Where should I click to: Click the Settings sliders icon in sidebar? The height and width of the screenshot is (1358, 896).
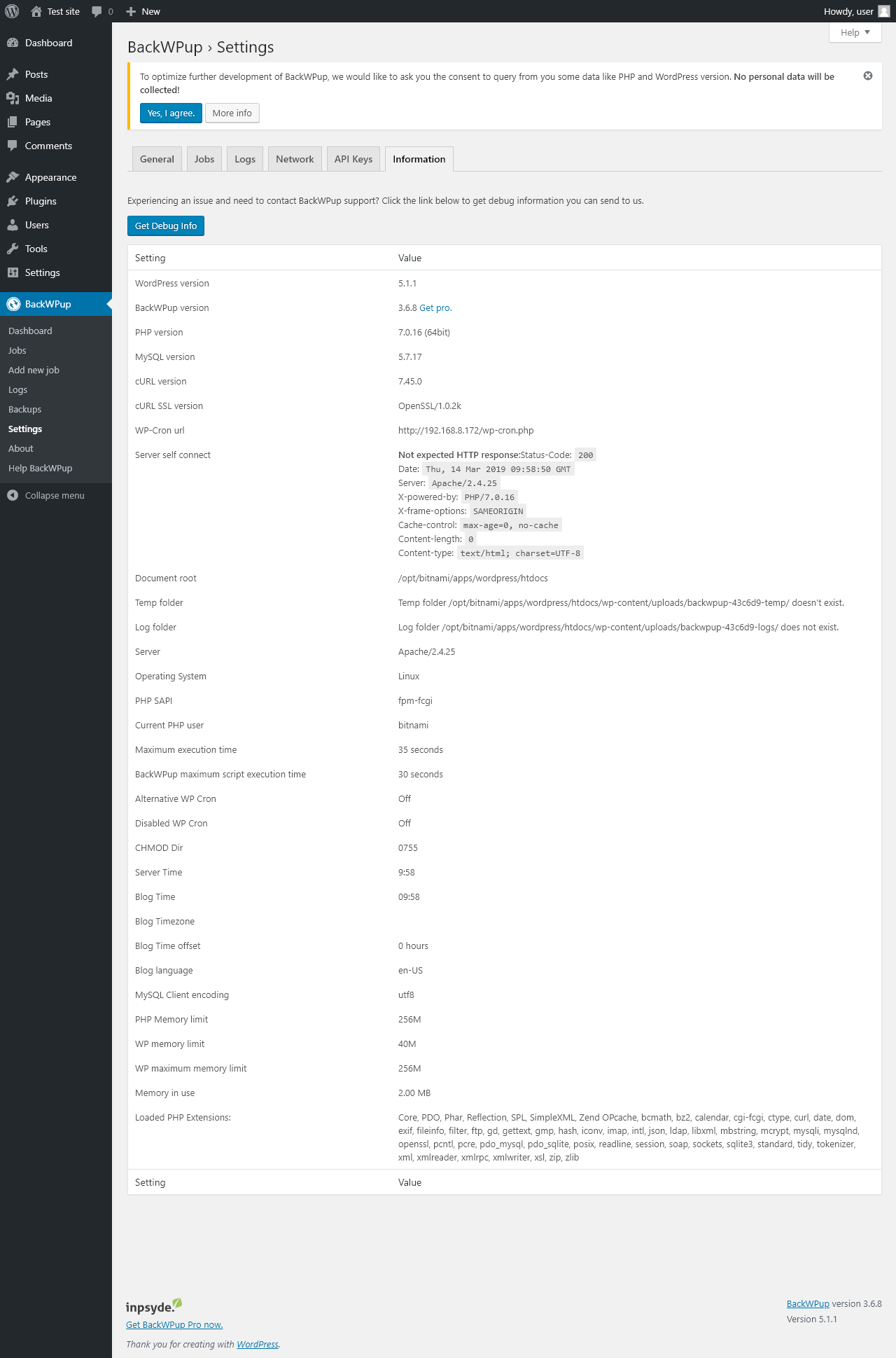coord(13,272)
